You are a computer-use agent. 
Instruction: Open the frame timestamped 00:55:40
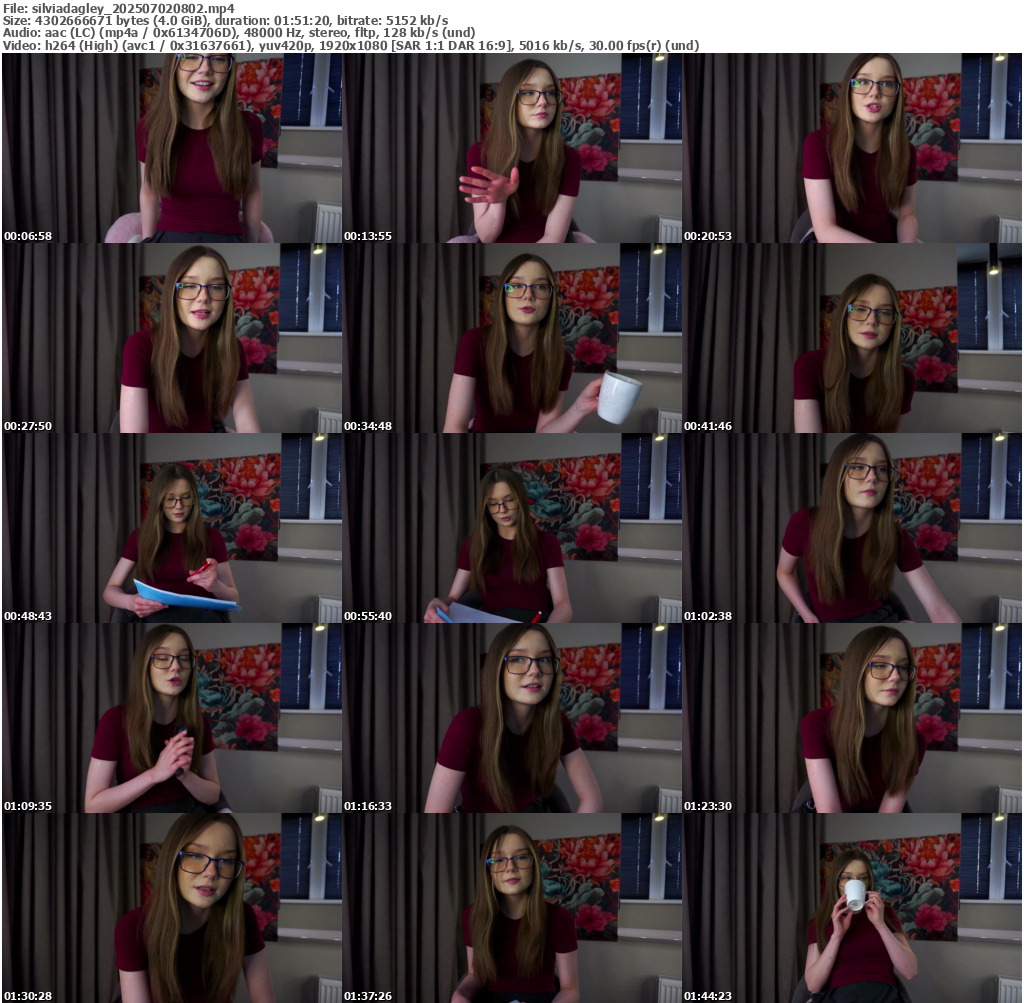point(512,528)
